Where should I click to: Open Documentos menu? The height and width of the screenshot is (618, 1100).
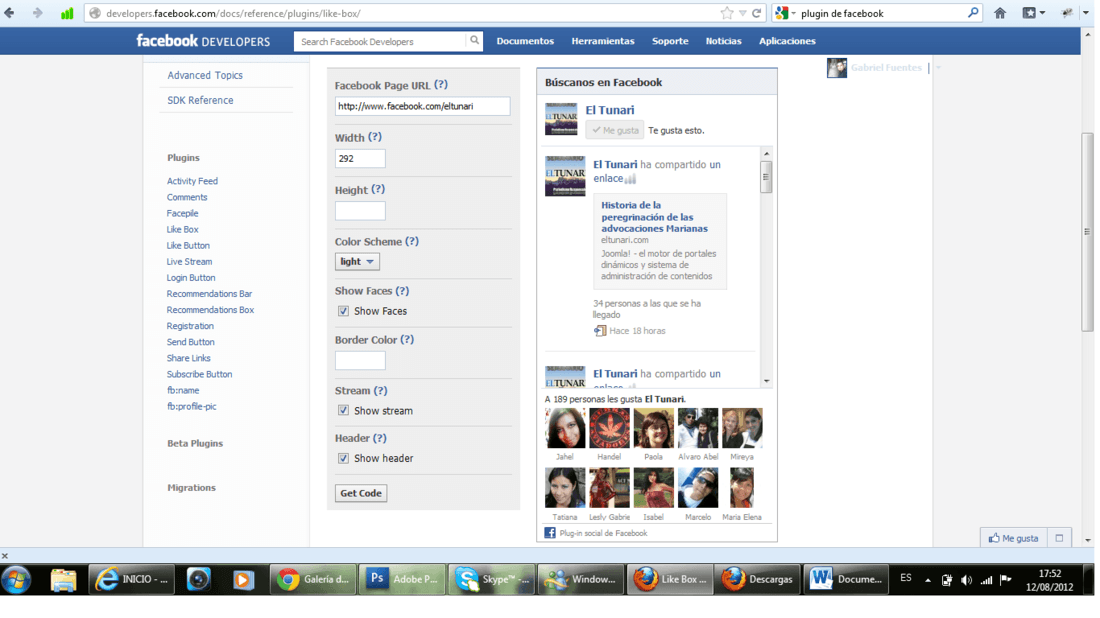[x=525, y=41]
